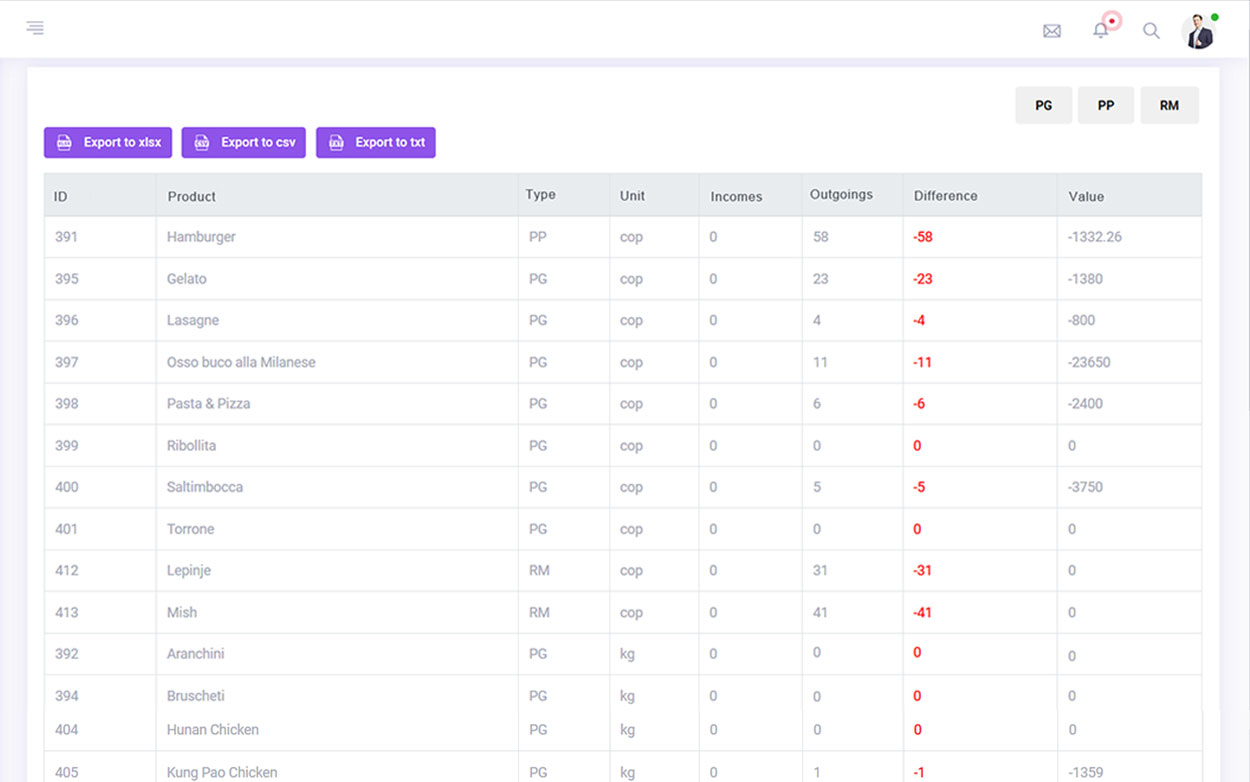Screen dimensions: 1250x782
Task: Click the txt file icon
Action: (x=337, y=143)
